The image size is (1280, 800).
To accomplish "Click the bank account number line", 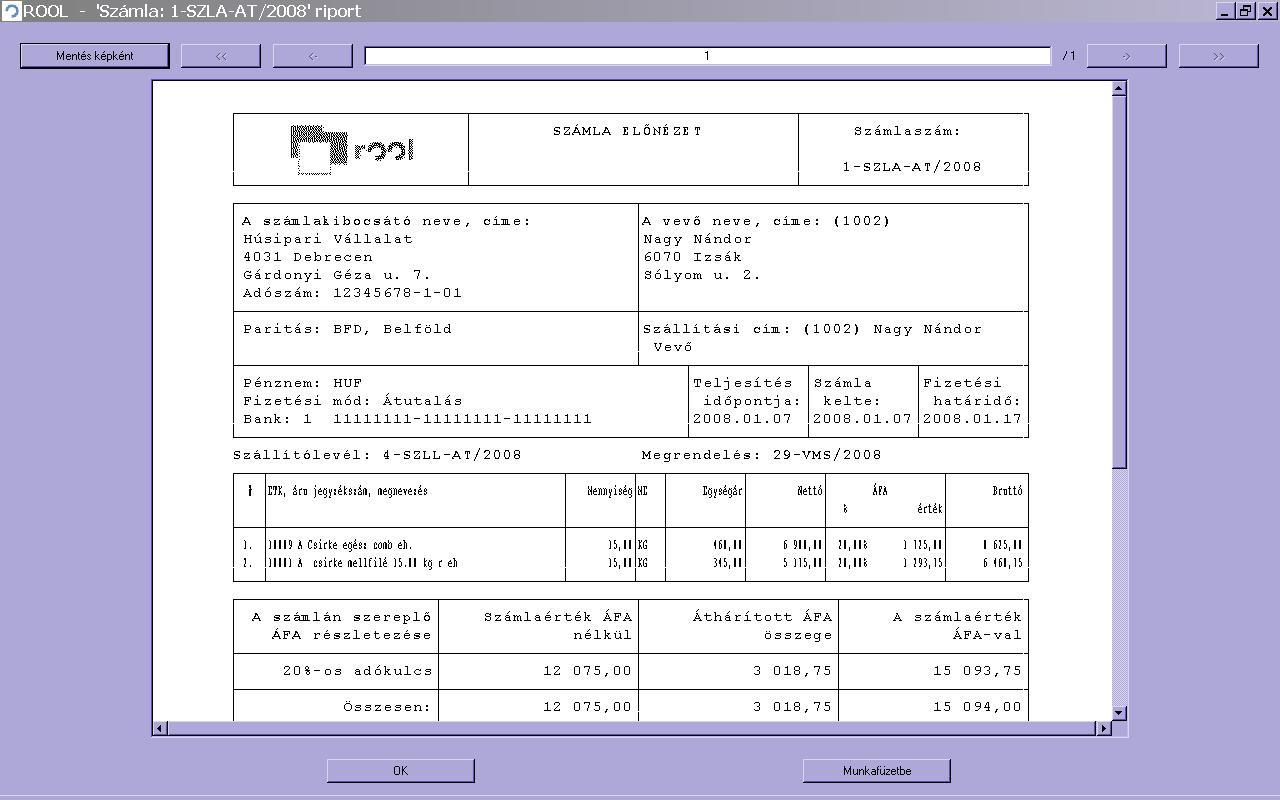I will pyautogui.click(x=418, y=419).
